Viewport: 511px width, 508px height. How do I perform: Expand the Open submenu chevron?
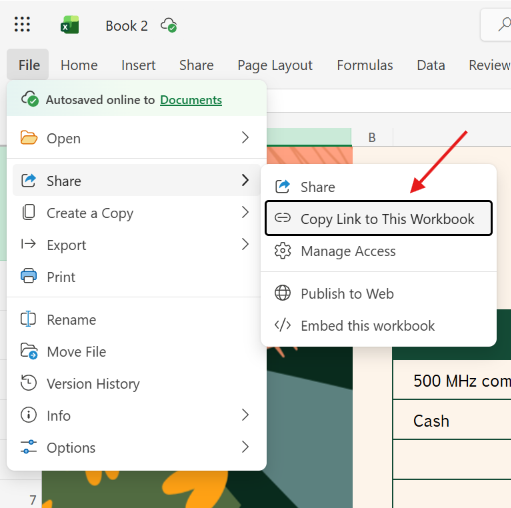[245, 137]
